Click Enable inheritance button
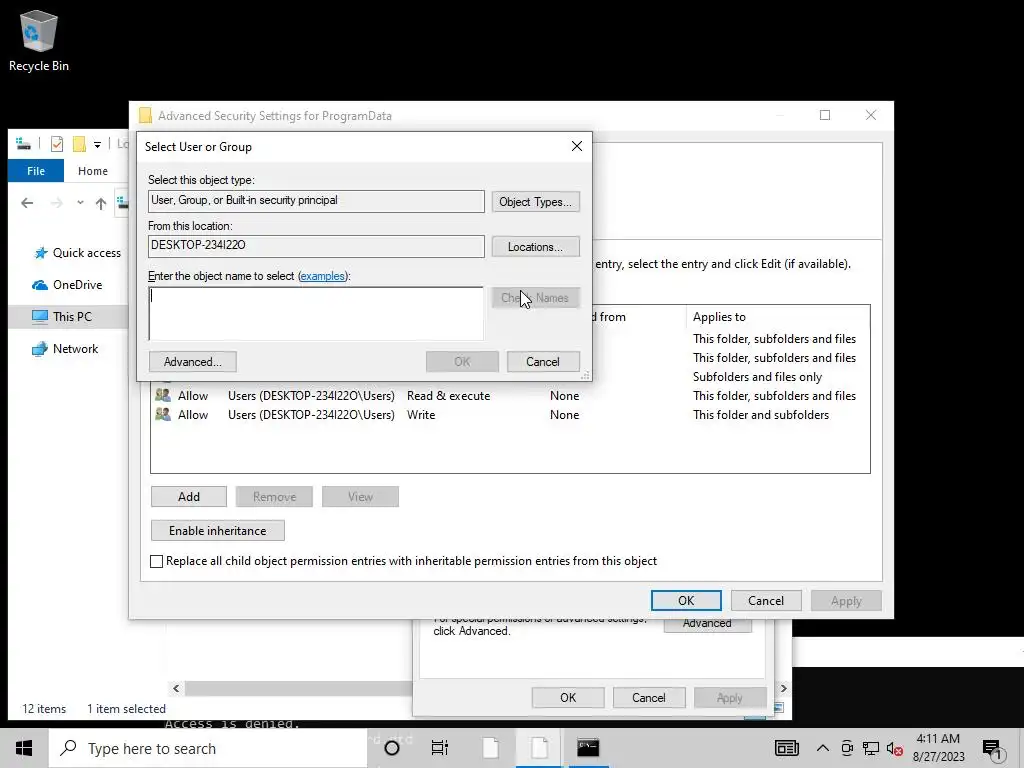 click(x=217, y=531)
